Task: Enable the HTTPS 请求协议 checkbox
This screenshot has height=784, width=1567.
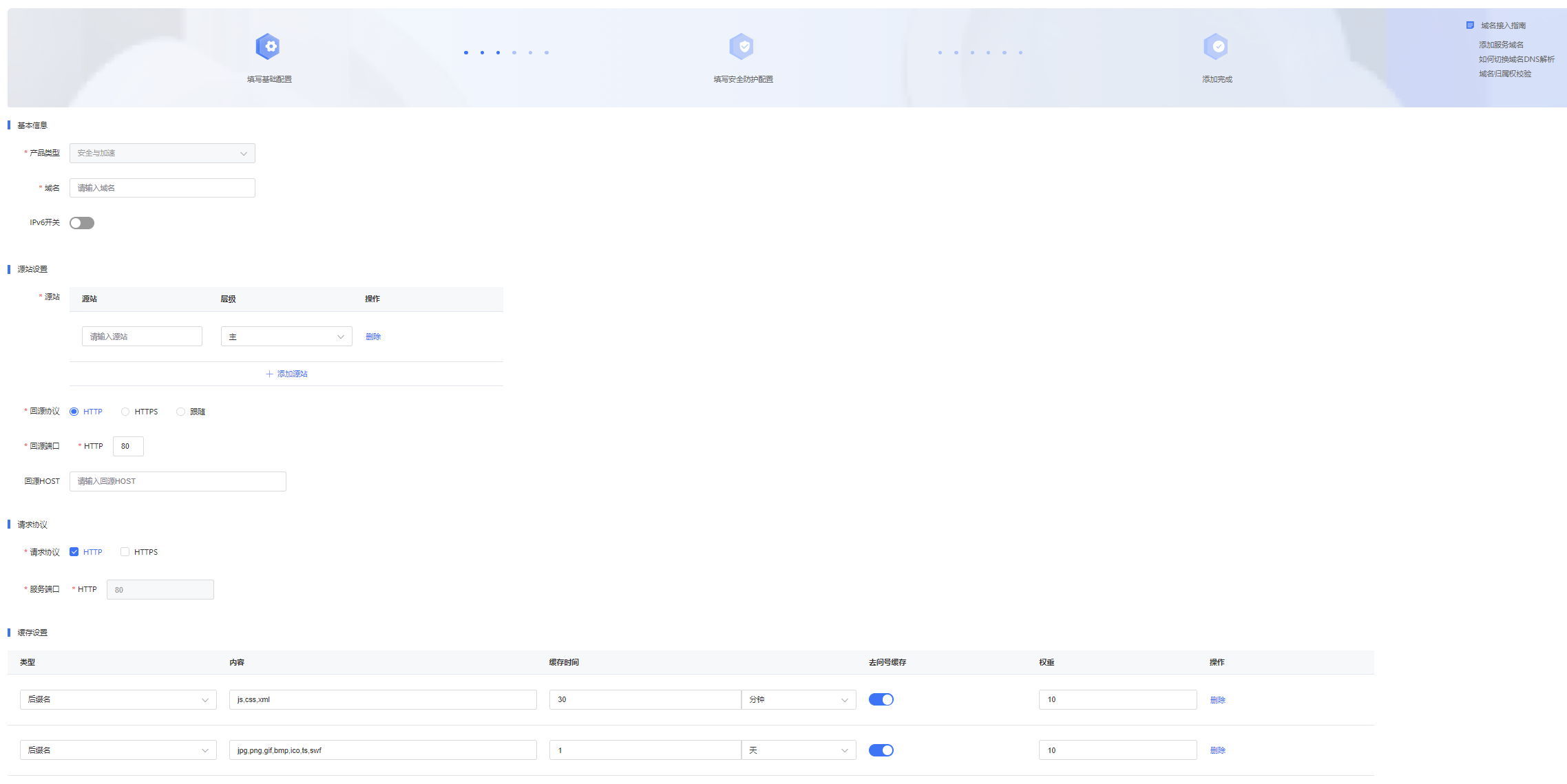Action: click(125, 552)
